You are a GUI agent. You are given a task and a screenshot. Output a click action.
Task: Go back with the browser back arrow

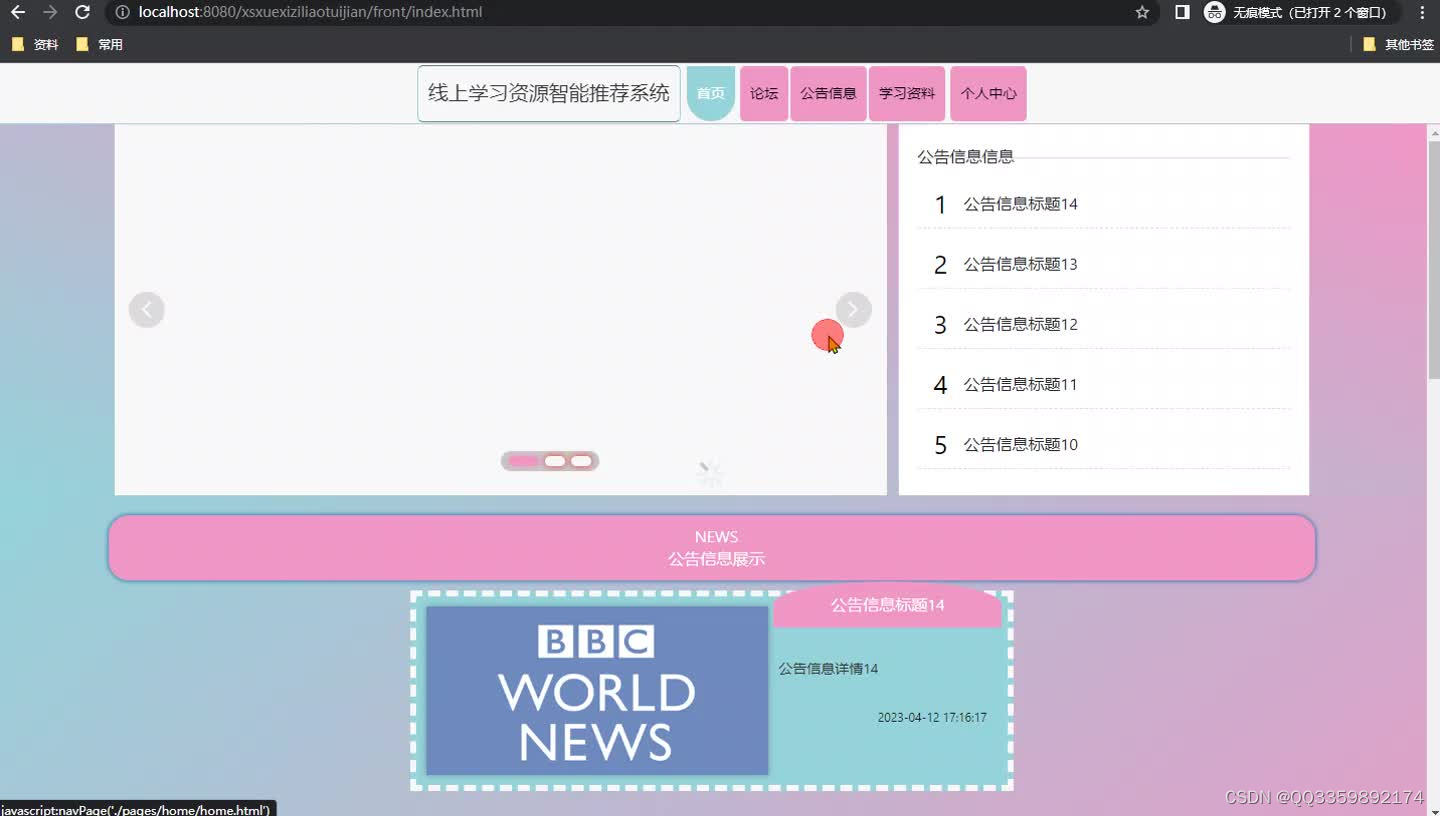[18, 12]
